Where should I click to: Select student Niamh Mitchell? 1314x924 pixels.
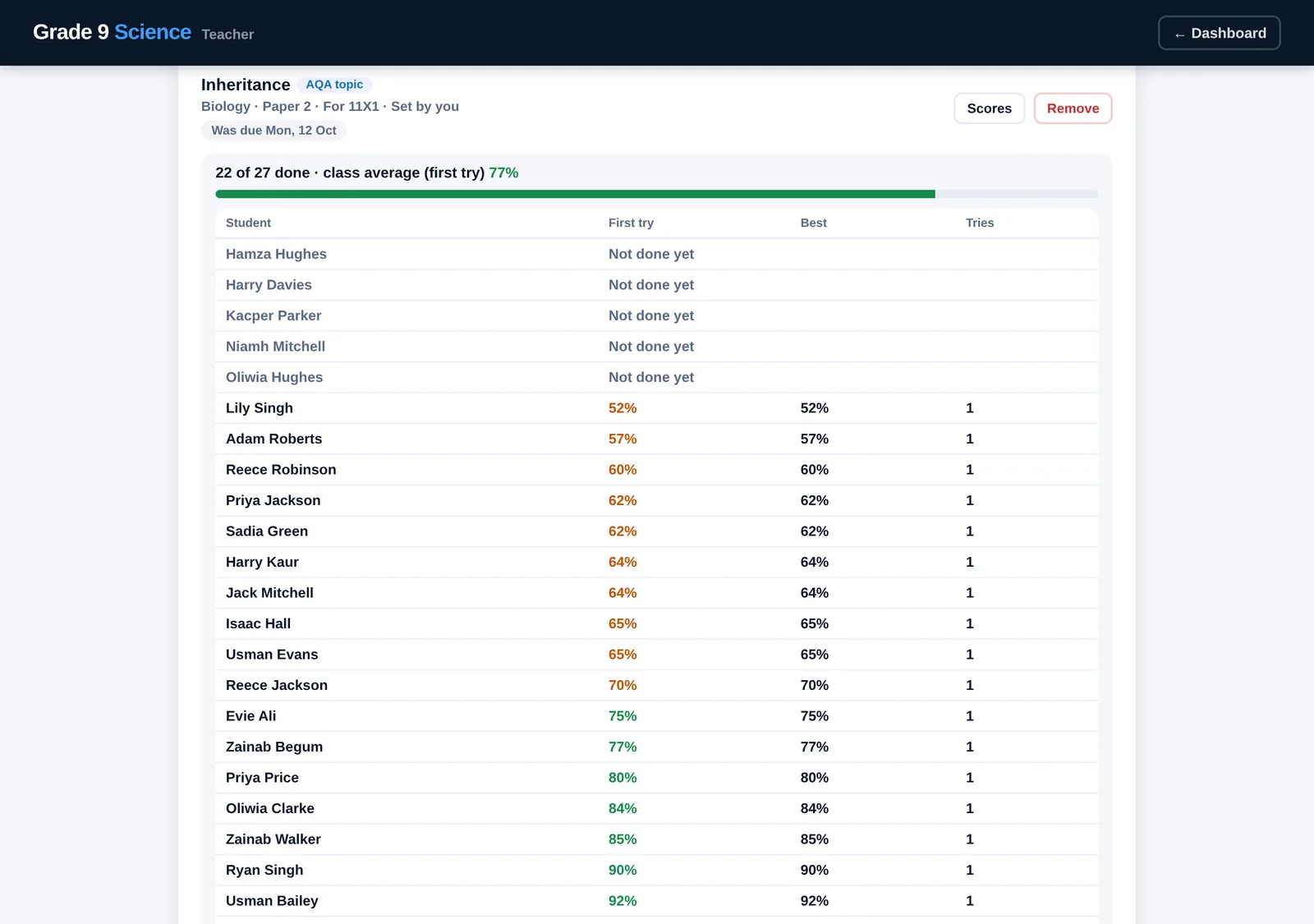pyautogui.click(x=275, y=347)
